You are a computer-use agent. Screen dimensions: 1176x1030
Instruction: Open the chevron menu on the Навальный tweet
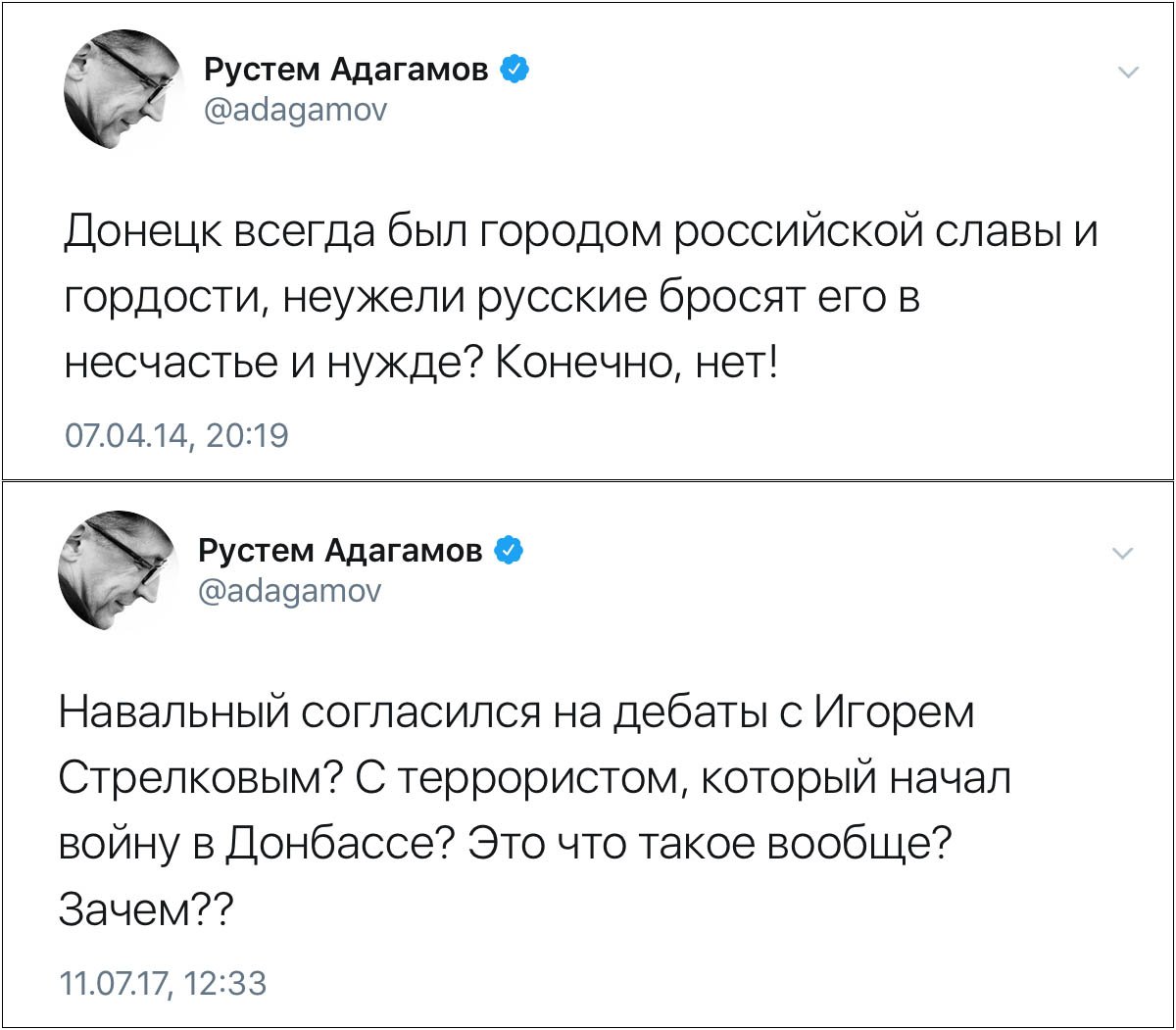pyautogui.click(x=1123, y=554)
